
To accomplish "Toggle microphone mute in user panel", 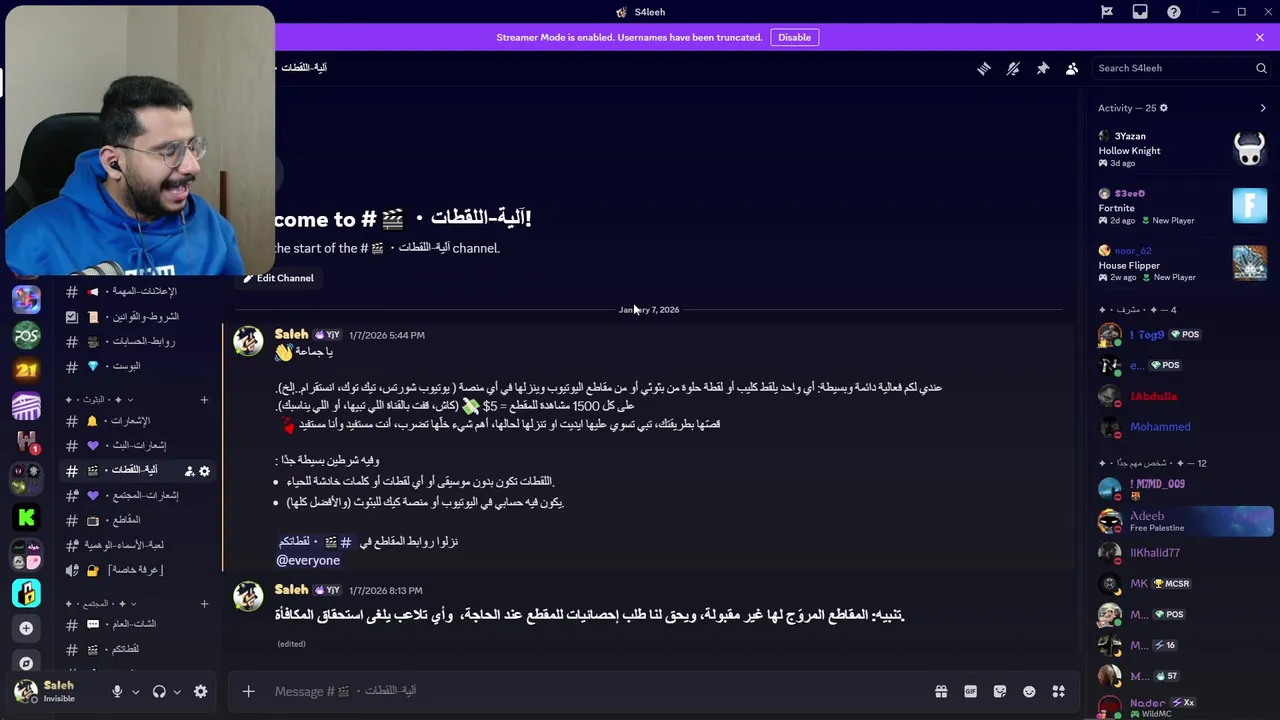I will click(117, 691).
